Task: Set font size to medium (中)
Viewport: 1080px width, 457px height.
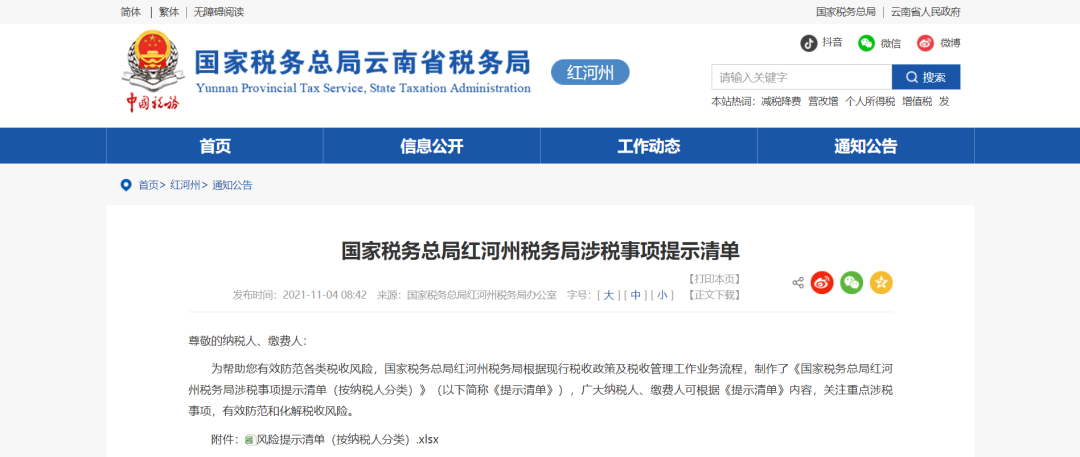Action: click(635, 295)
